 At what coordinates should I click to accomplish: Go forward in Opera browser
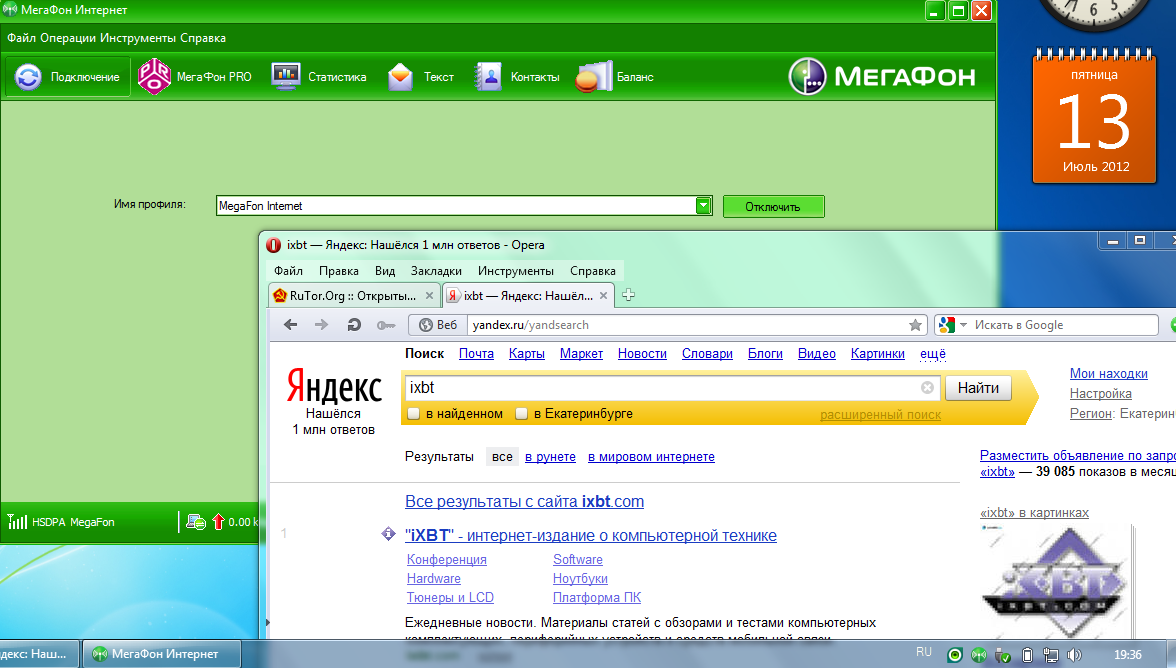tap(321, 325)
